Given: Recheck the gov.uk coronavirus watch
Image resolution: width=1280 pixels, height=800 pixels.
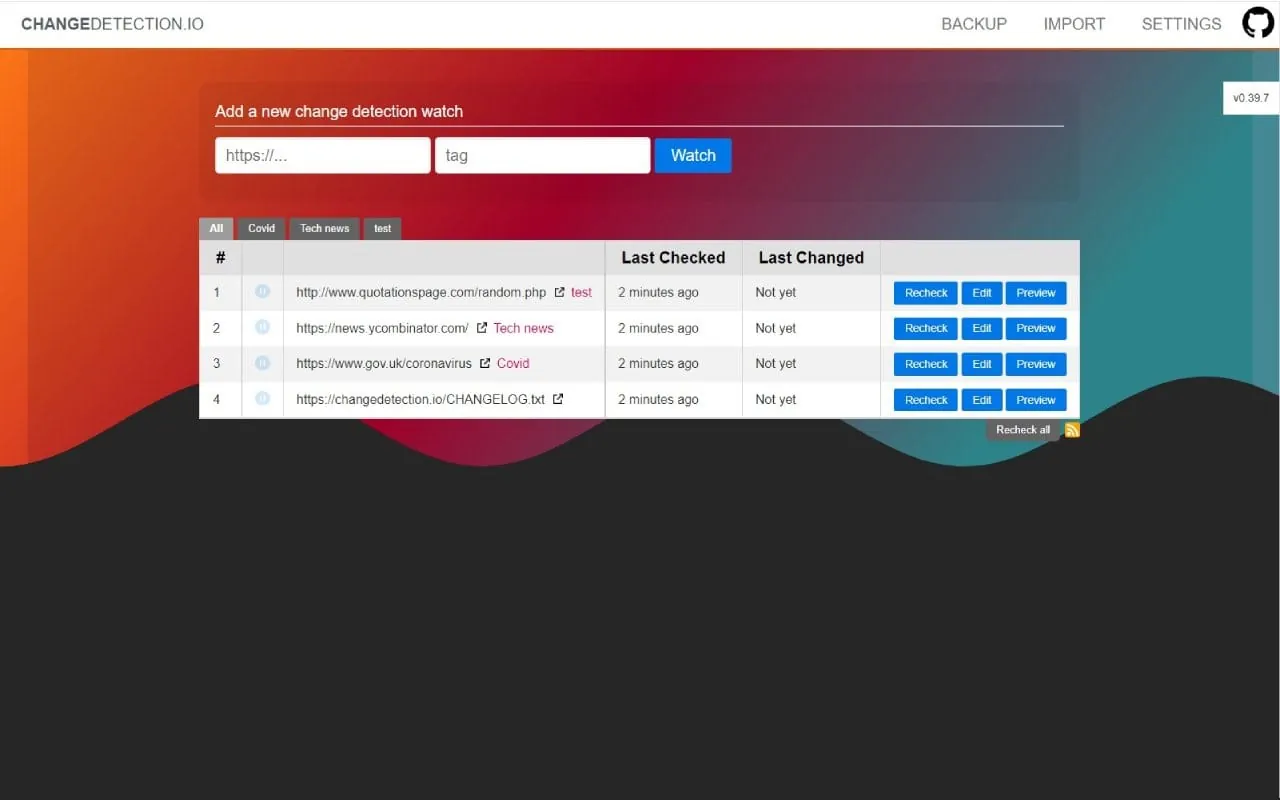Looking at the screenshot, I should [x=926, y=364].
